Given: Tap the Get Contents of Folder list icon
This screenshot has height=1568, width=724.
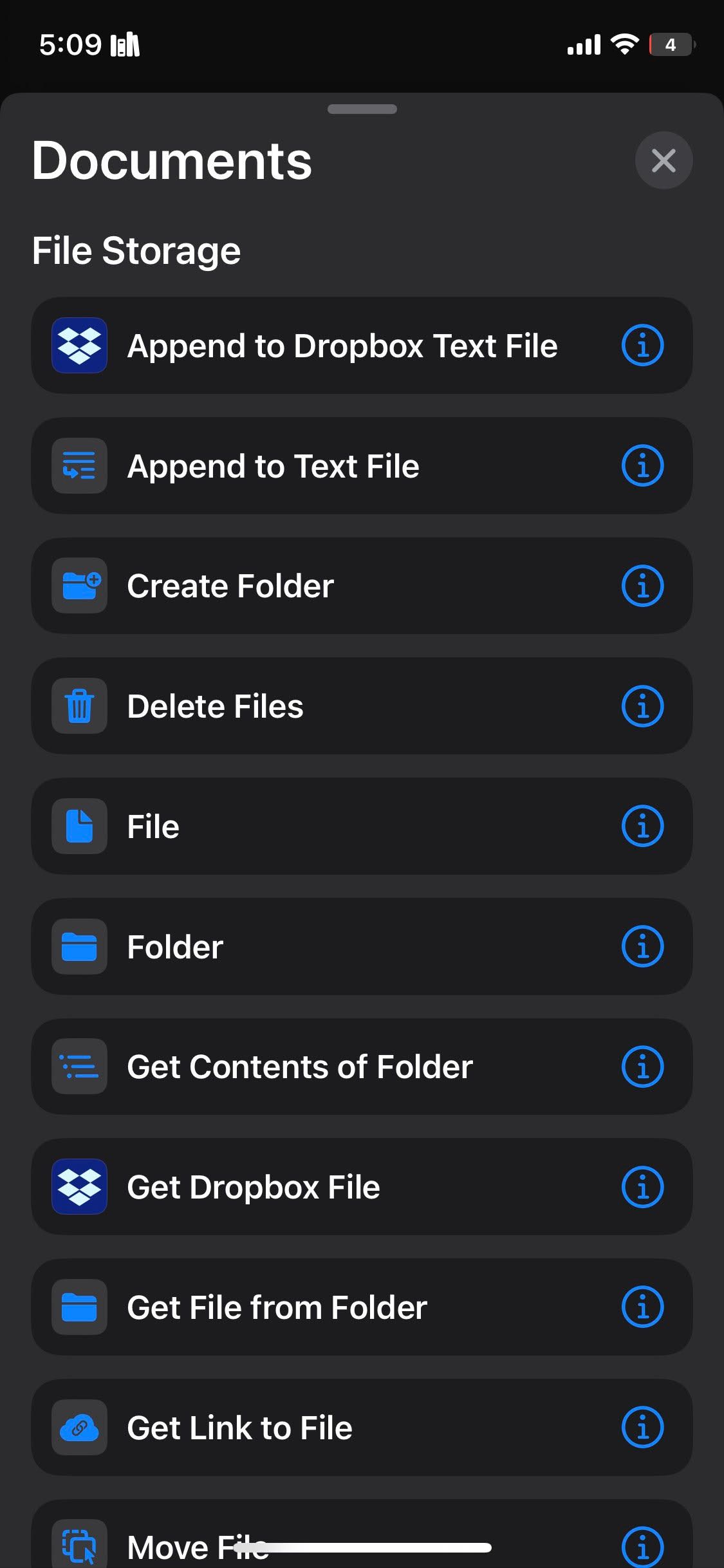Looking at the screenshot, I should pos(79,1067).
